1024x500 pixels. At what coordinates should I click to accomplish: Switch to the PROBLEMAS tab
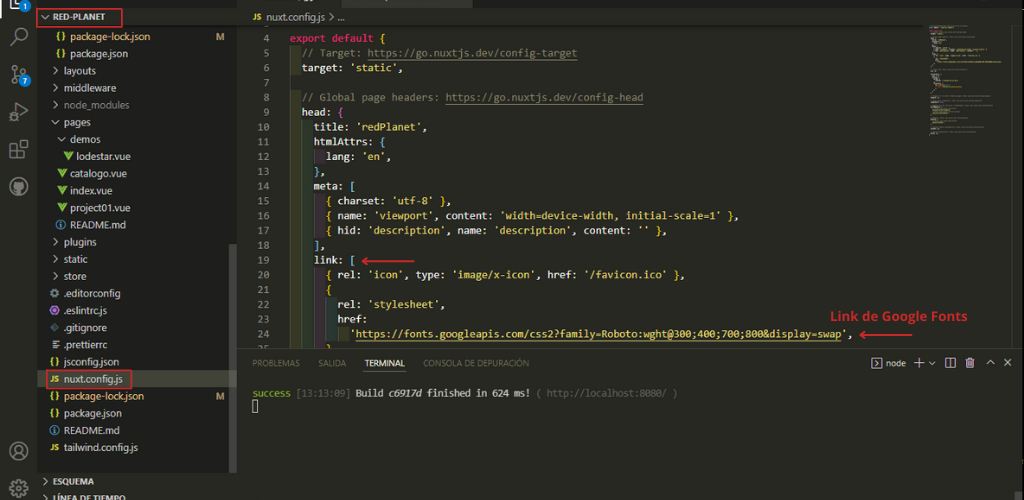(x=276, y=363)
